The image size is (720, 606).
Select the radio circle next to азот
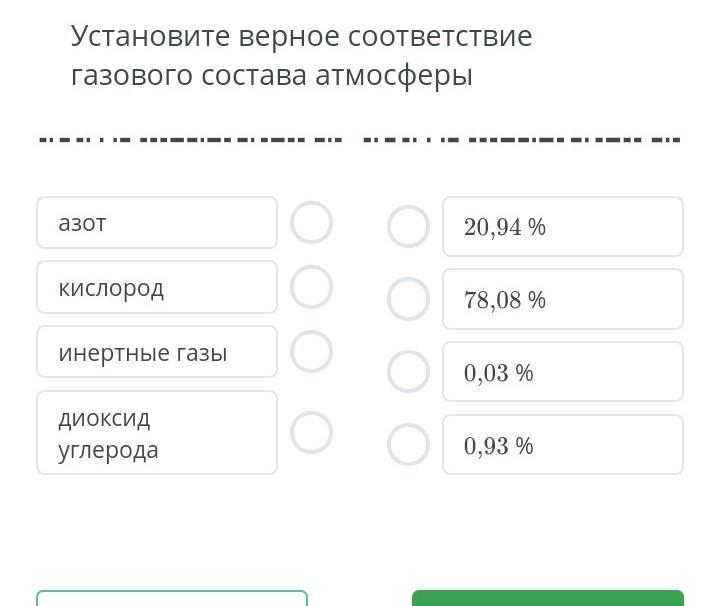(x=311, y=223)
